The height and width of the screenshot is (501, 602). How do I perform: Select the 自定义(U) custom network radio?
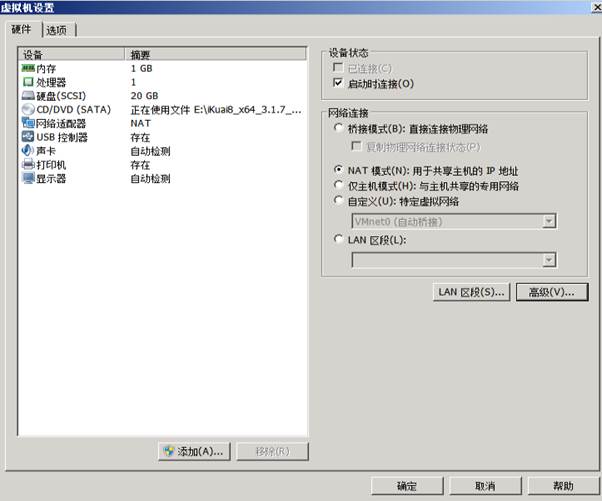340,200
